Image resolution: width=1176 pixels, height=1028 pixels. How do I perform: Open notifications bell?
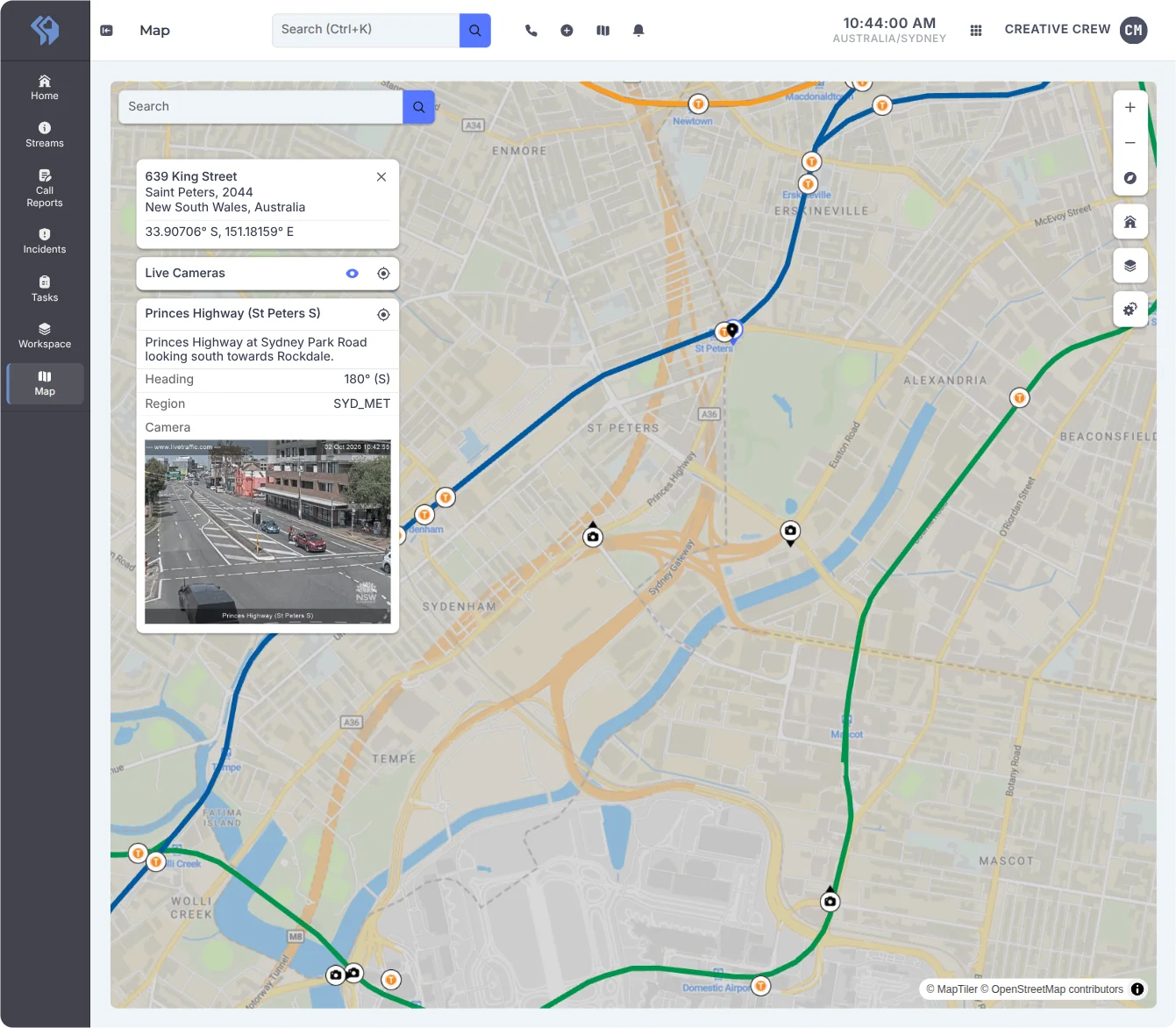(x=638, y=31)
